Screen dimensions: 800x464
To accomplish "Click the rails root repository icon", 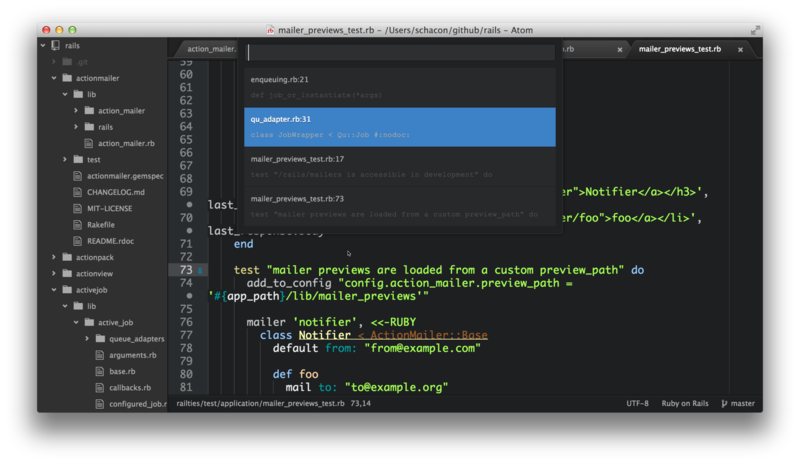I will tap(57, 45).
